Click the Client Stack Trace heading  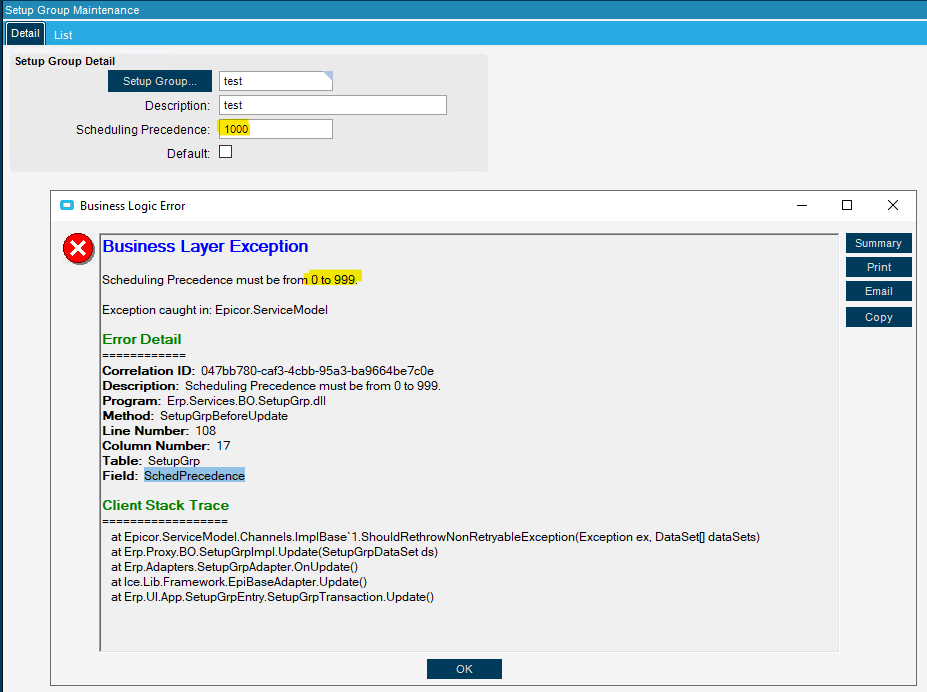tap(166, 505)
